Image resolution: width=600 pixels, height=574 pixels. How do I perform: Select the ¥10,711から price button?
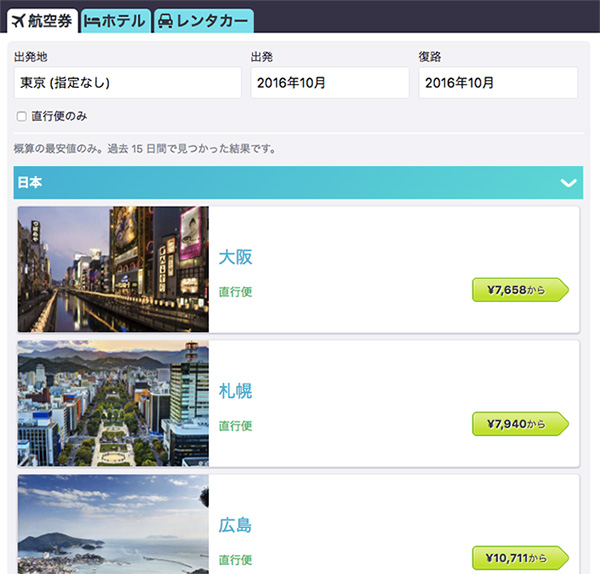(x=520, y=558)
